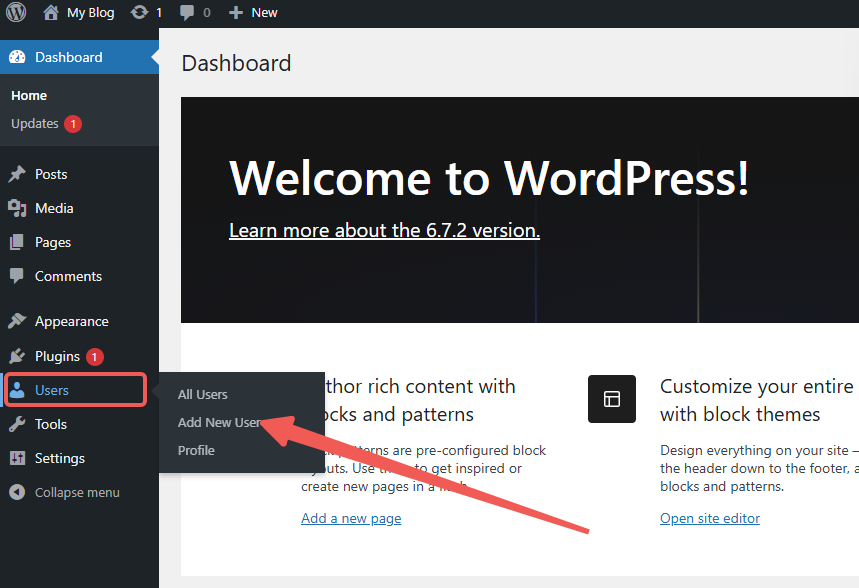Open the Appearance menu
Image resolution: width=859 pixels, height=588 pixels.
[x=79, y=321]
